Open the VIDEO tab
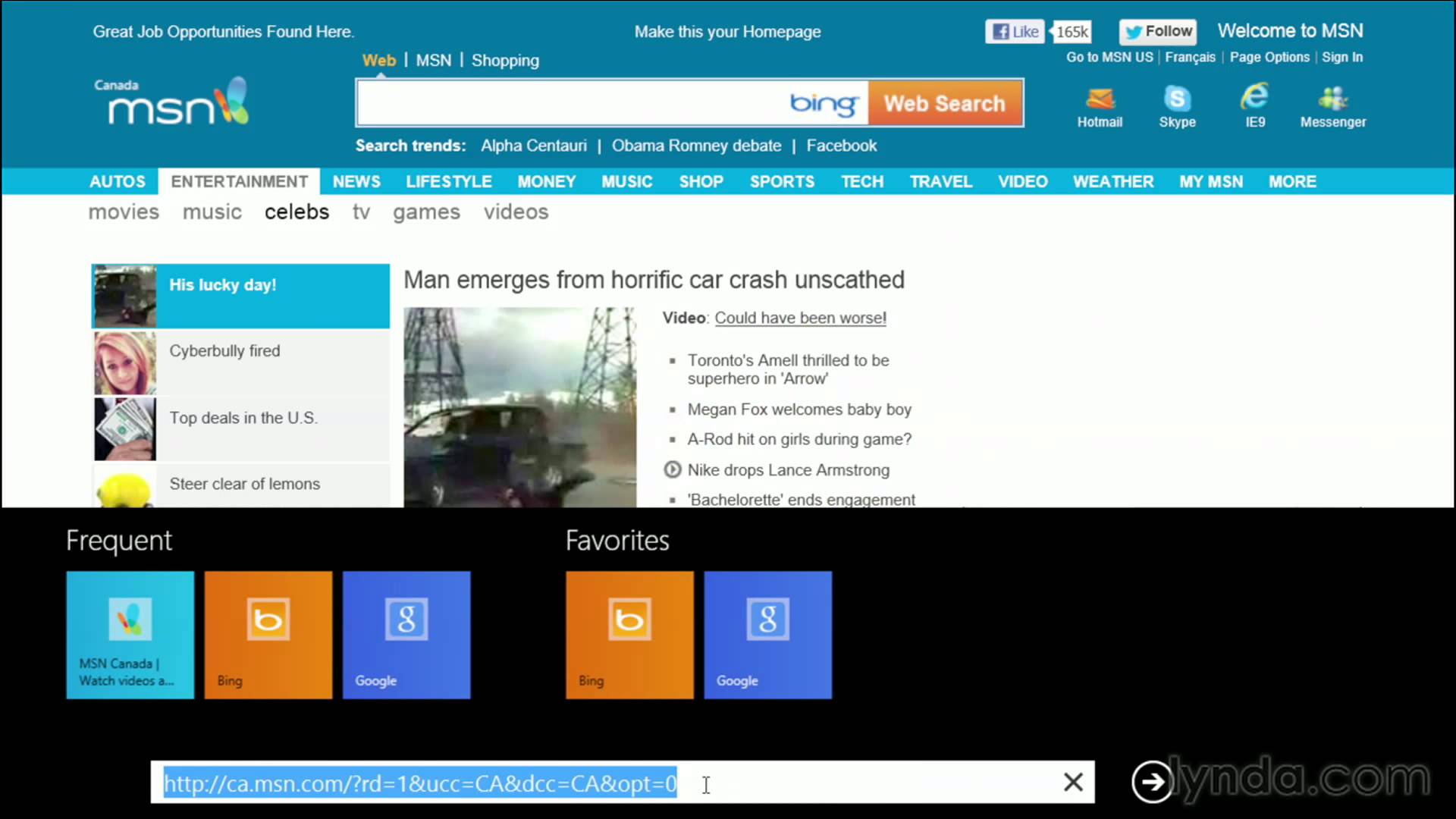Image resolution: width=1456 pixels, height=819 pixels. click(1023, 182)
